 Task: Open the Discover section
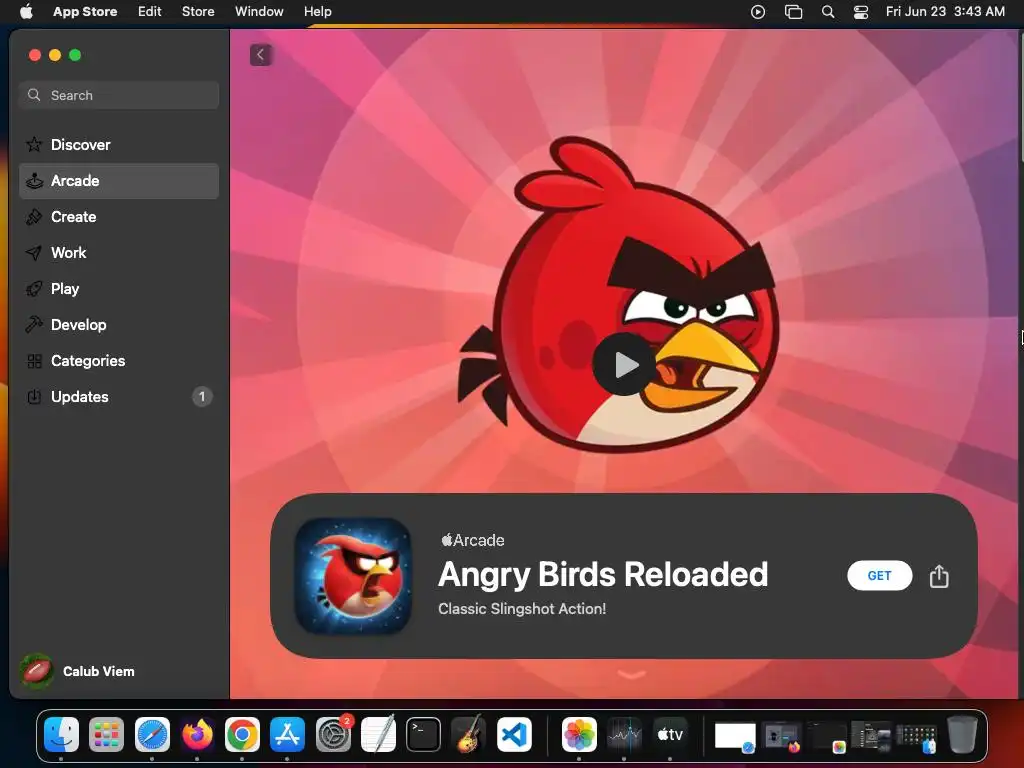click(119, 145)
